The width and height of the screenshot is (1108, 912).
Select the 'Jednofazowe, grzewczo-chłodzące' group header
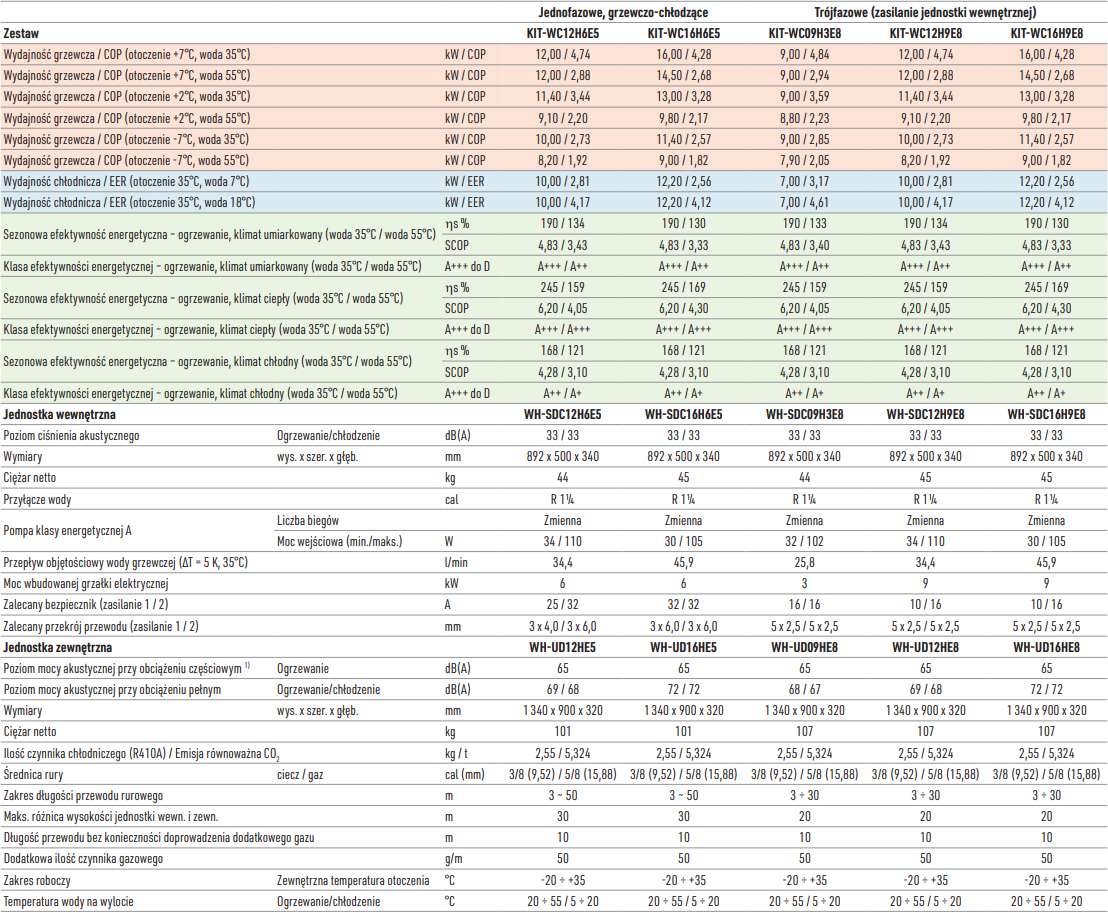pos(623,12)
